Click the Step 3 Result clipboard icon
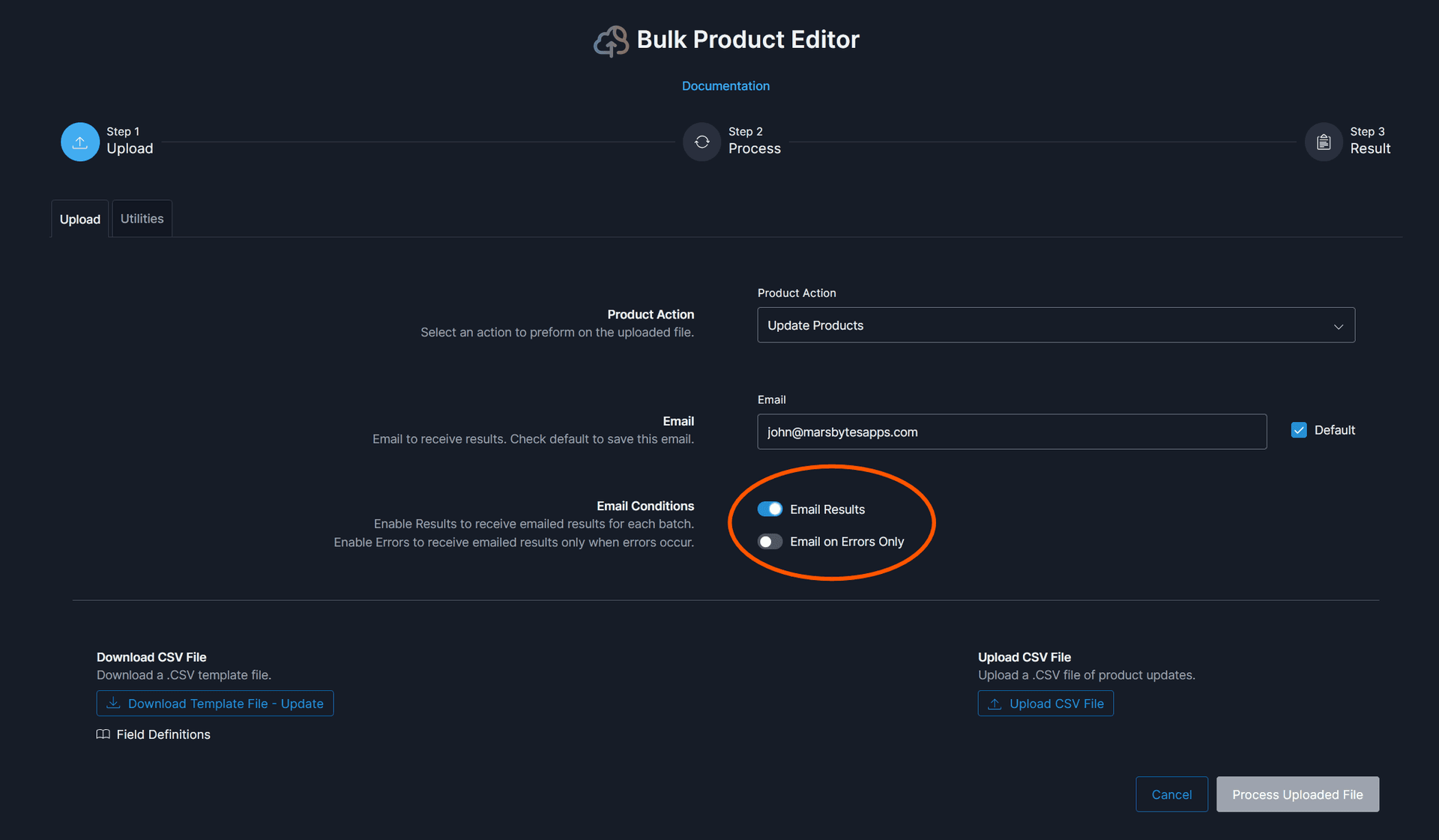This screenshot has height=840, width=1439. point(1323,142)
